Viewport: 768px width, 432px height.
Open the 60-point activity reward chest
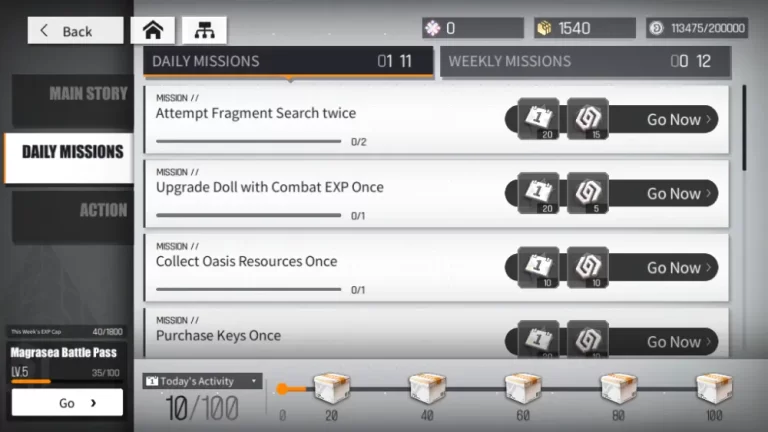tap(523, 388)
